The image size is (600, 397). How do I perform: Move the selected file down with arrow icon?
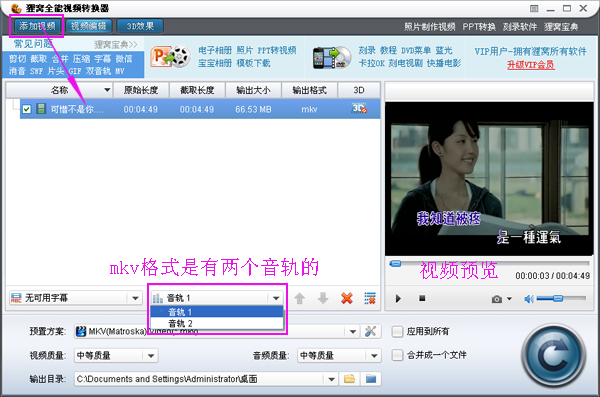click(323, 298)
